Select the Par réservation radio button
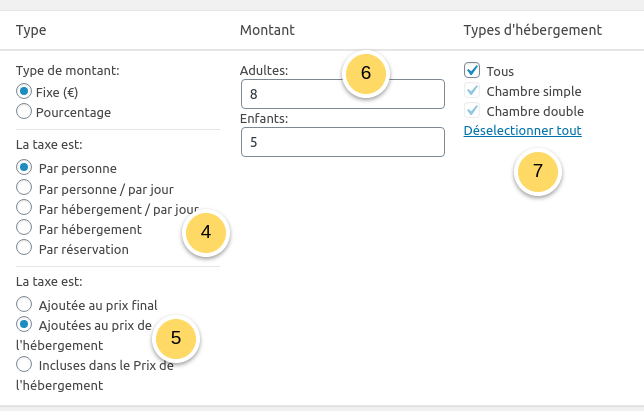The width and height of the screenshot is (644, 411). (25, 248)
